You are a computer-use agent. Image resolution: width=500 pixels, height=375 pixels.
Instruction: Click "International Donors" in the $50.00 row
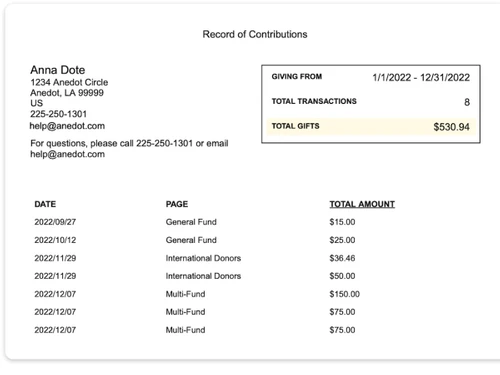pyautogui.click(x=203, y=276)
